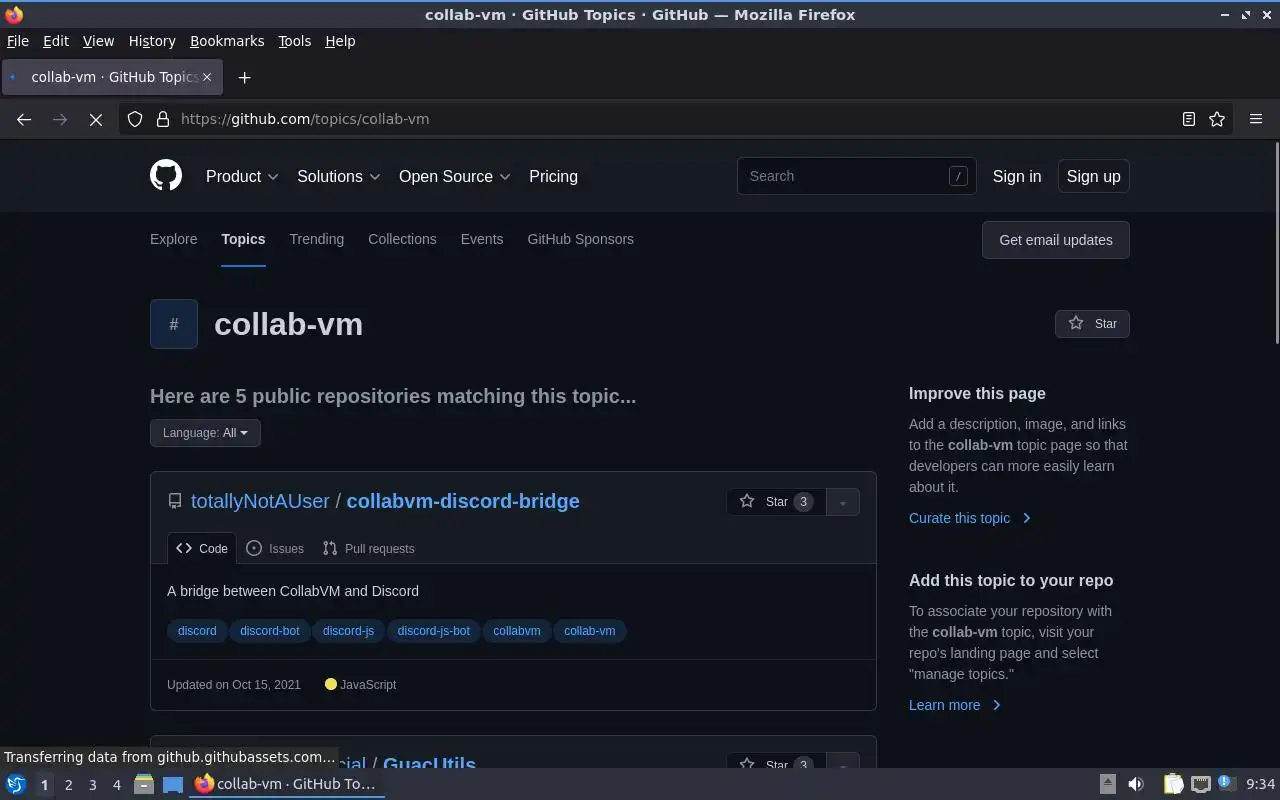This screenshot has width=1280, height=800.
Task: Open GitHub Sponsors tab
Action: point(580,239)
